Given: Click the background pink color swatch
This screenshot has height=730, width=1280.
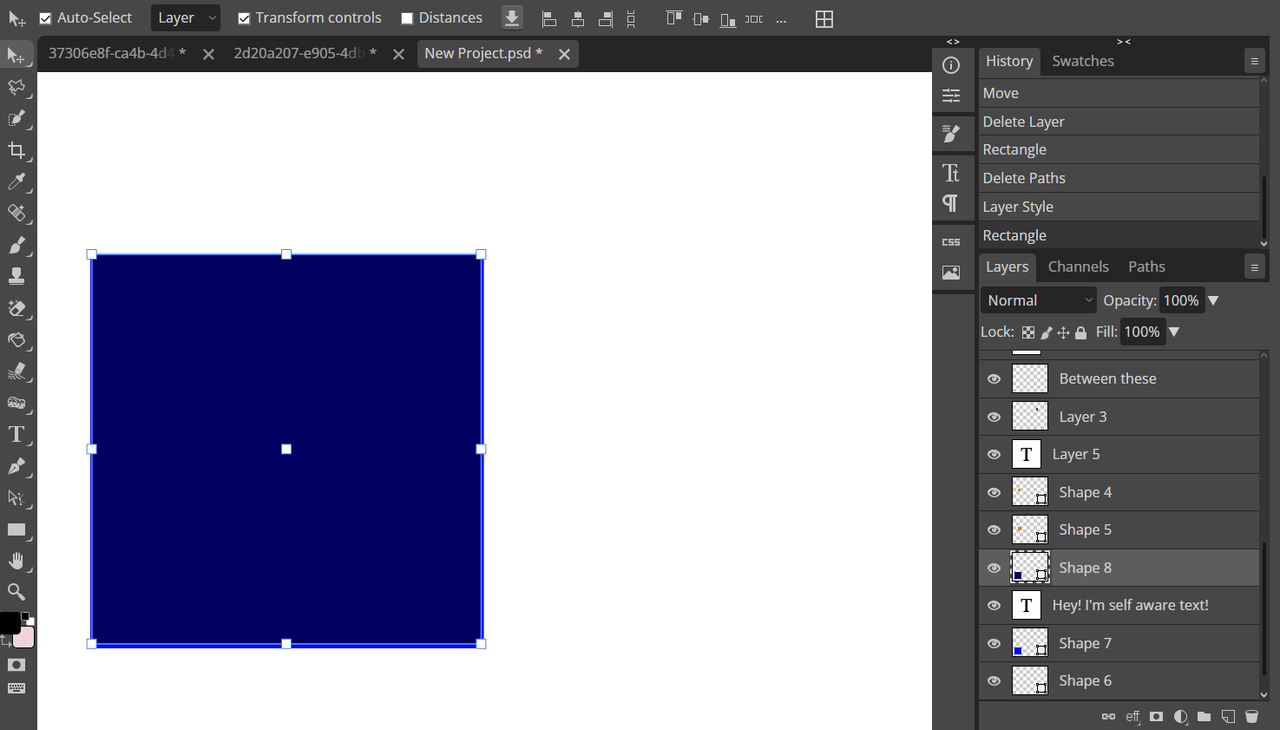Looking at the screenshot, I should [x=25, y=638].
